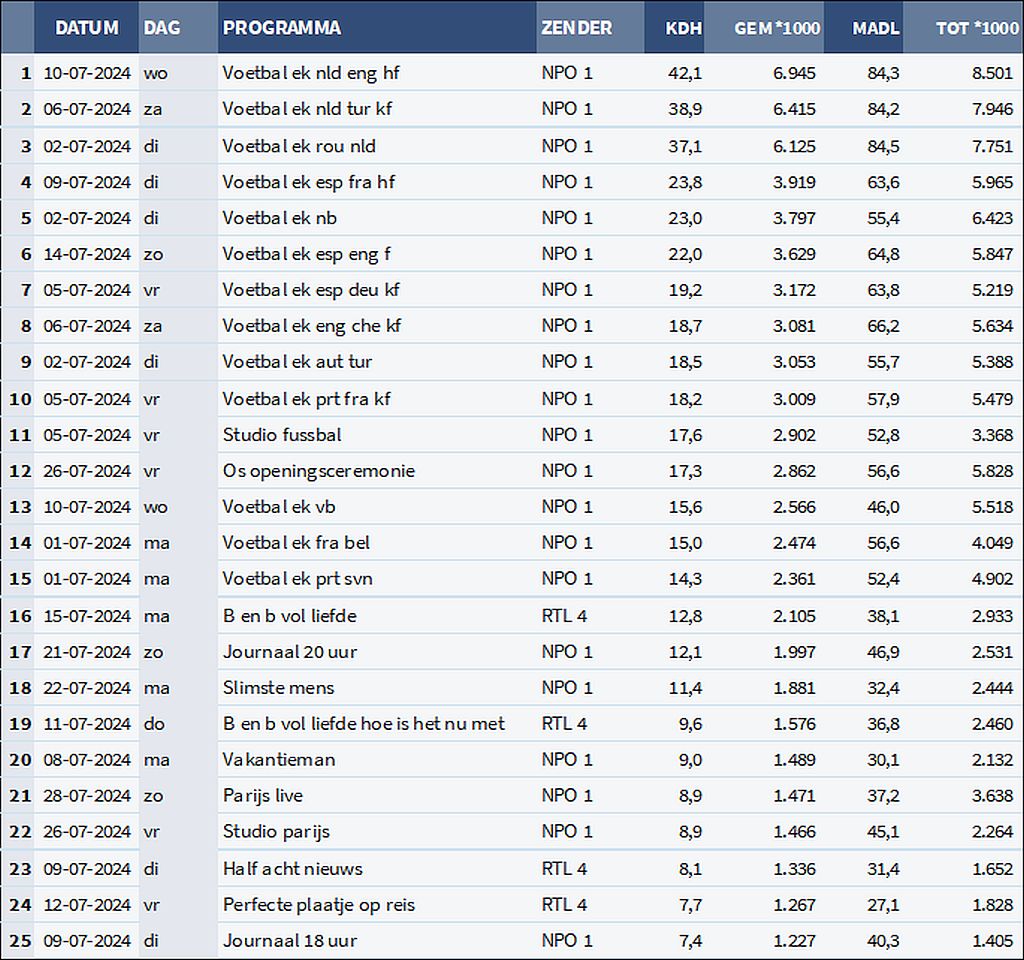Click TOT value 7.946
The height and width of the screenshot is (960, 1024).
point(992,109)
